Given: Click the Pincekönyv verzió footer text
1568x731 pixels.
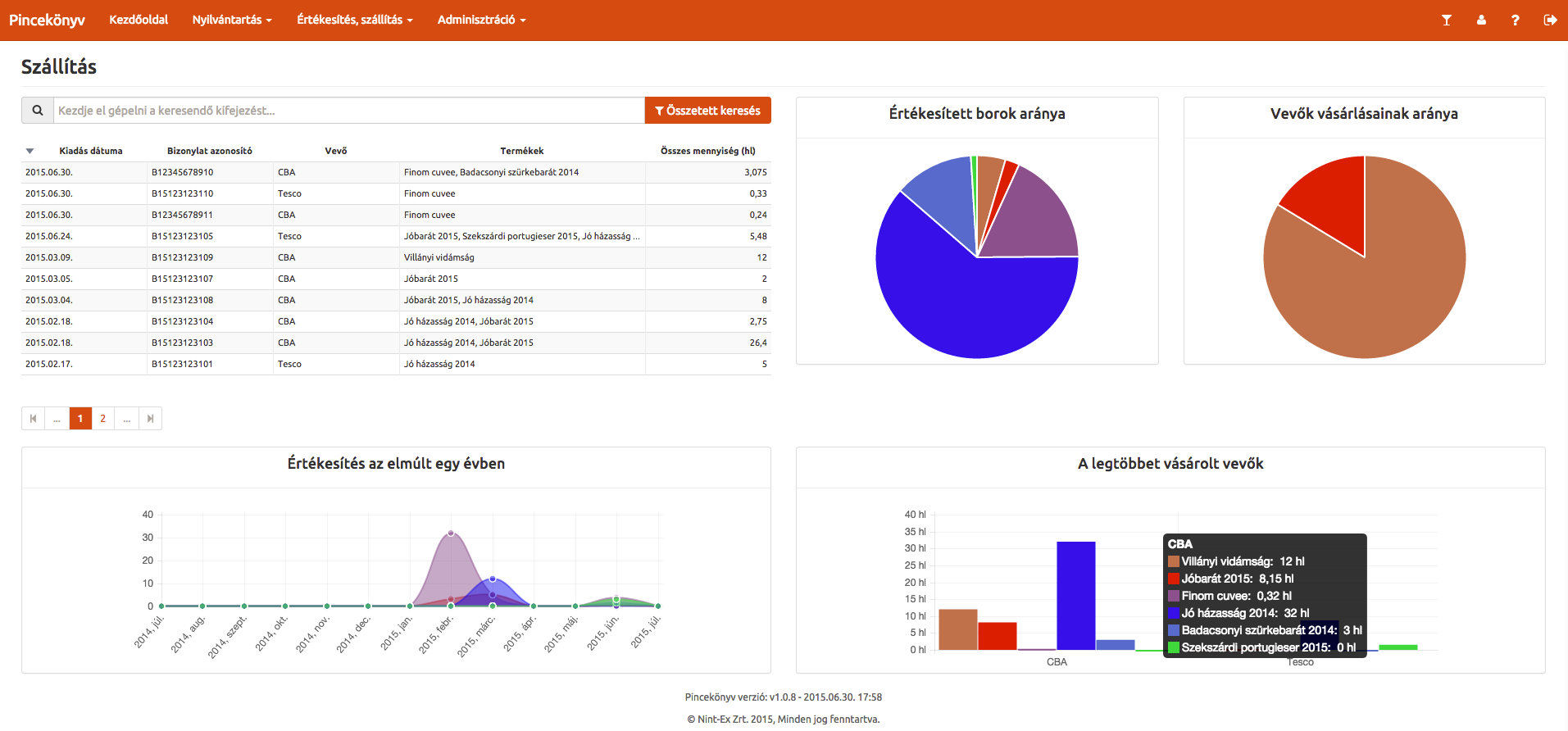Looking at the screenshot, I should click(x=784, y=697).
